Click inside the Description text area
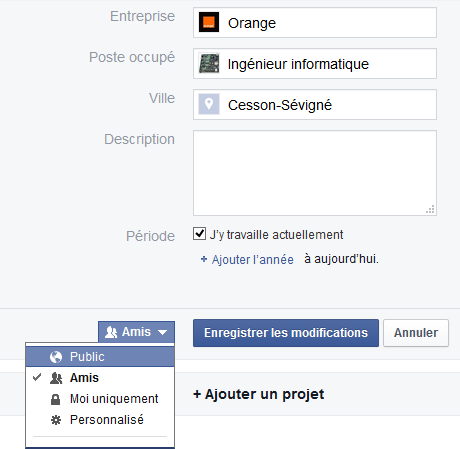460x449 pixels. (315, 173)
